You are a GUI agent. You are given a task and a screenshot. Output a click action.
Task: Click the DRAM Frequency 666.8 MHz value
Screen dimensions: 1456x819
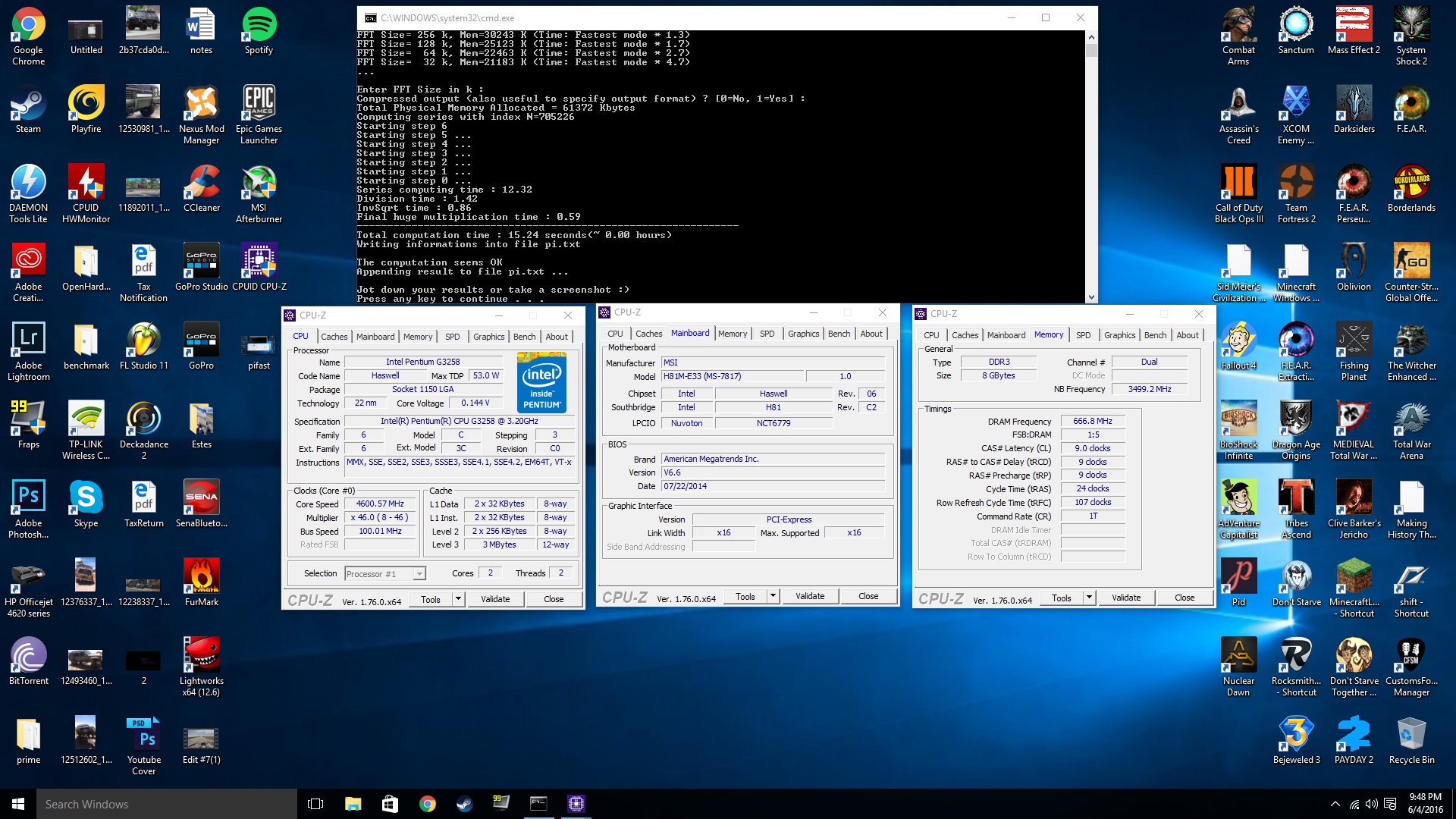pyautogui.click(x=1092, y=421)
